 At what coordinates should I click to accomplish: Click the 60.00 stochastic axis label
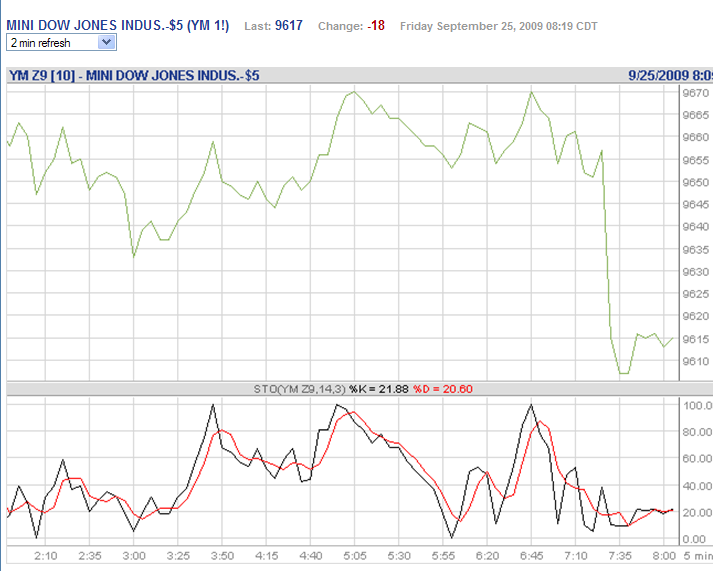click(698, 459)
